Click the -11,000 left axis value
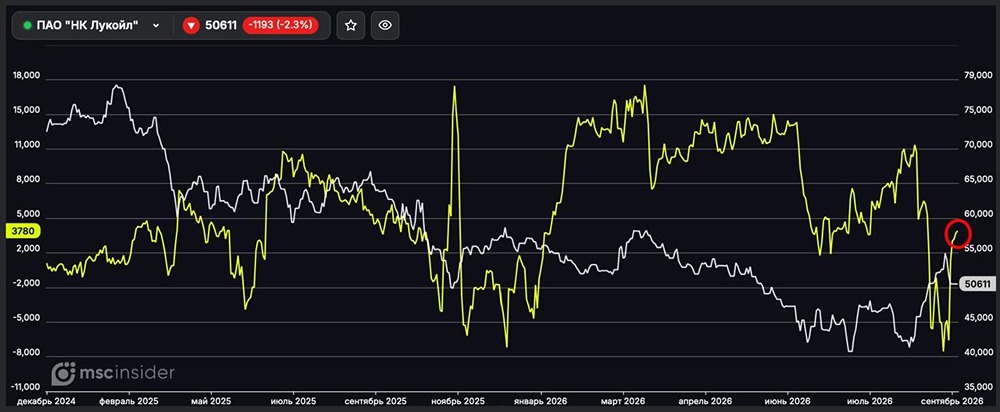The width and height of the screenshot is (1000, 412). pos(25,387)
